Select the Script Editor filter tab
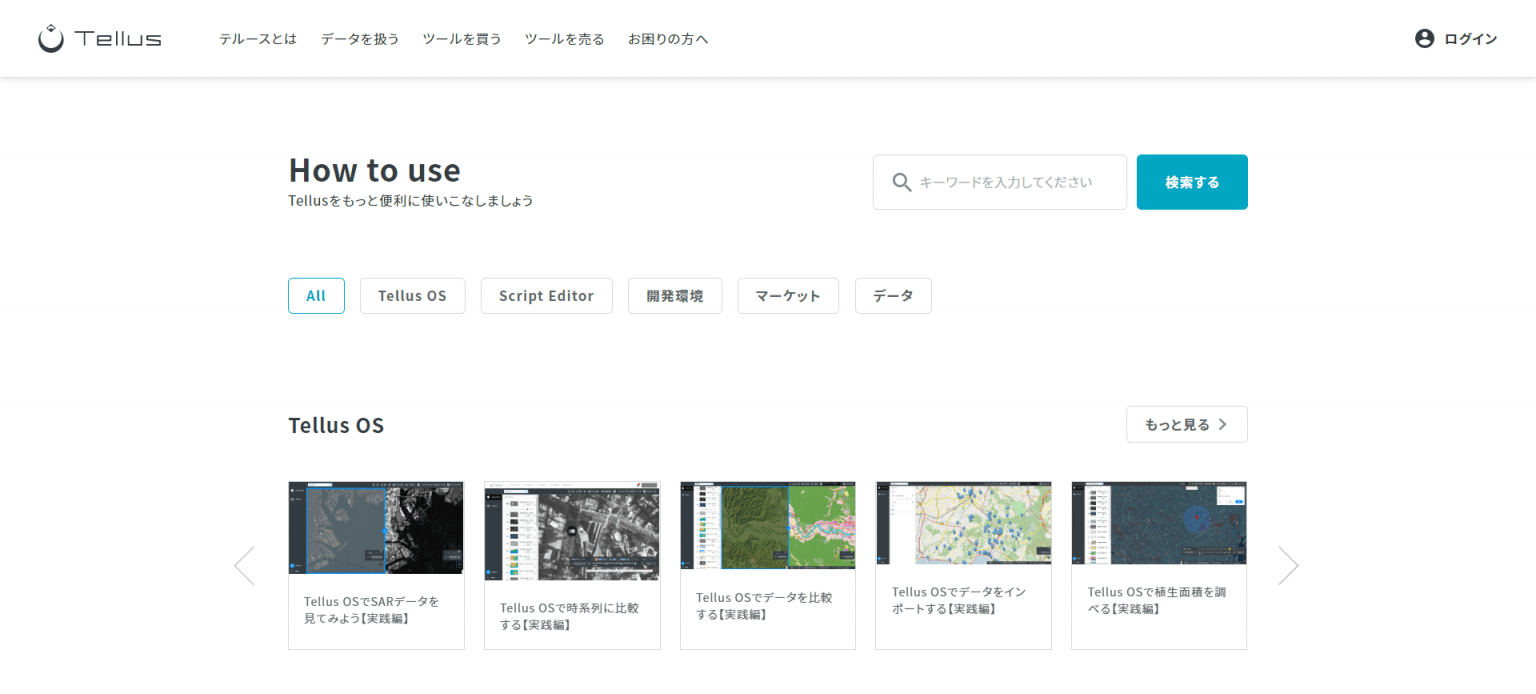The width and height of the screenshot is (1536, 694). coord(546,296)
